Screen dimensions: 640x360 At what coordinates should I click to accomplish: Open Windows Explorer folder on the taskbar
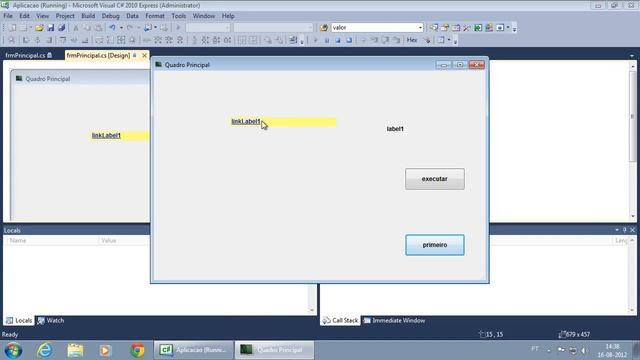tap(75, 350)
